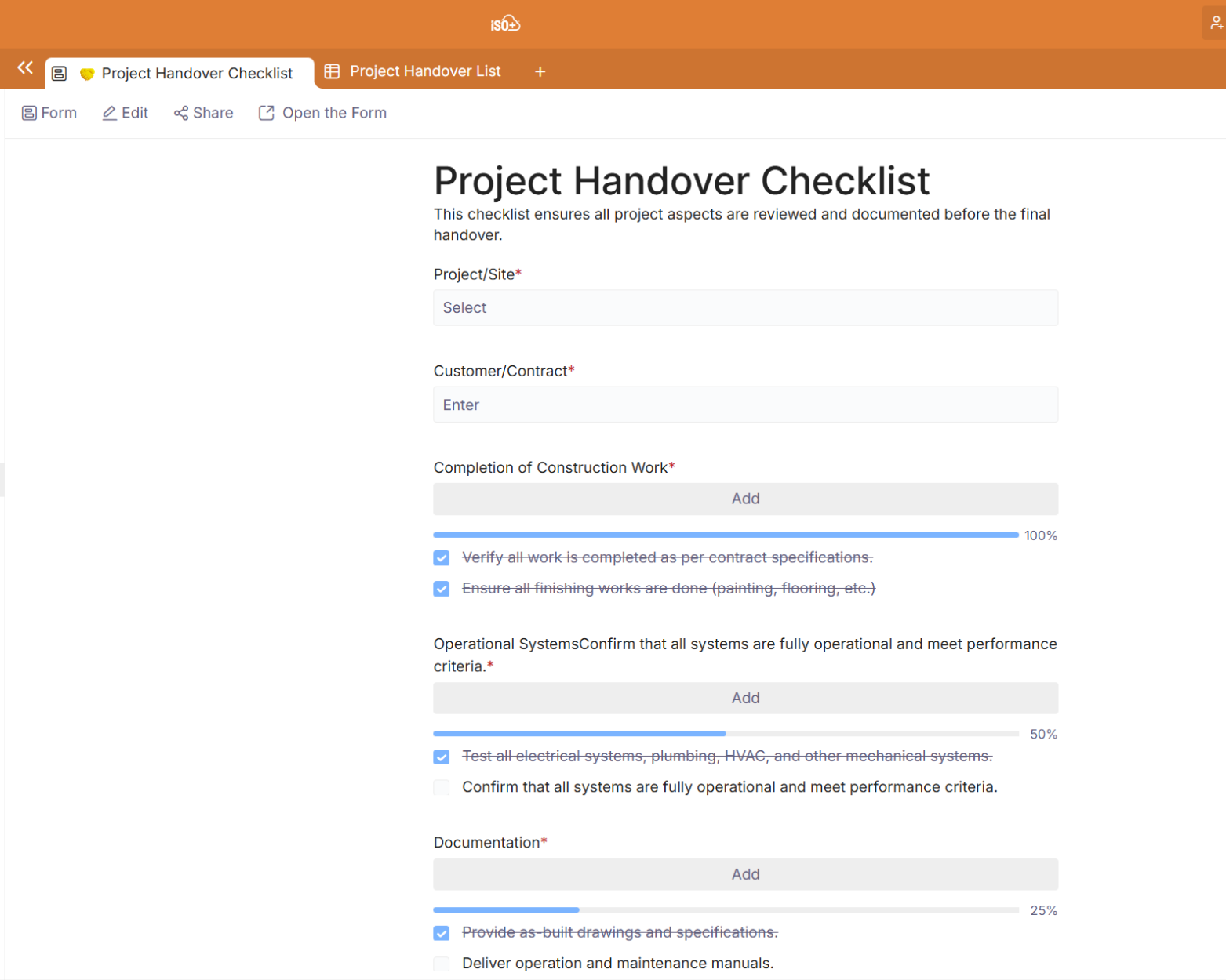
Task: Click the ISO cloud logo
Action: [505, 24]
